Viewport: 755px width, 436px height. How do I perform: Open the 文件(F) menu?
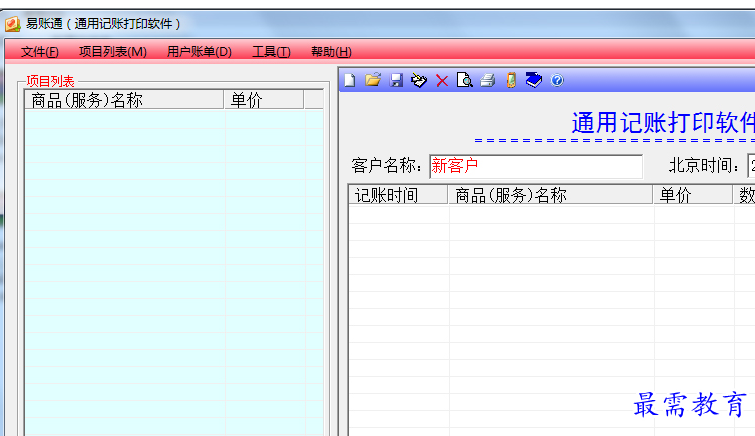pos(39,52)
